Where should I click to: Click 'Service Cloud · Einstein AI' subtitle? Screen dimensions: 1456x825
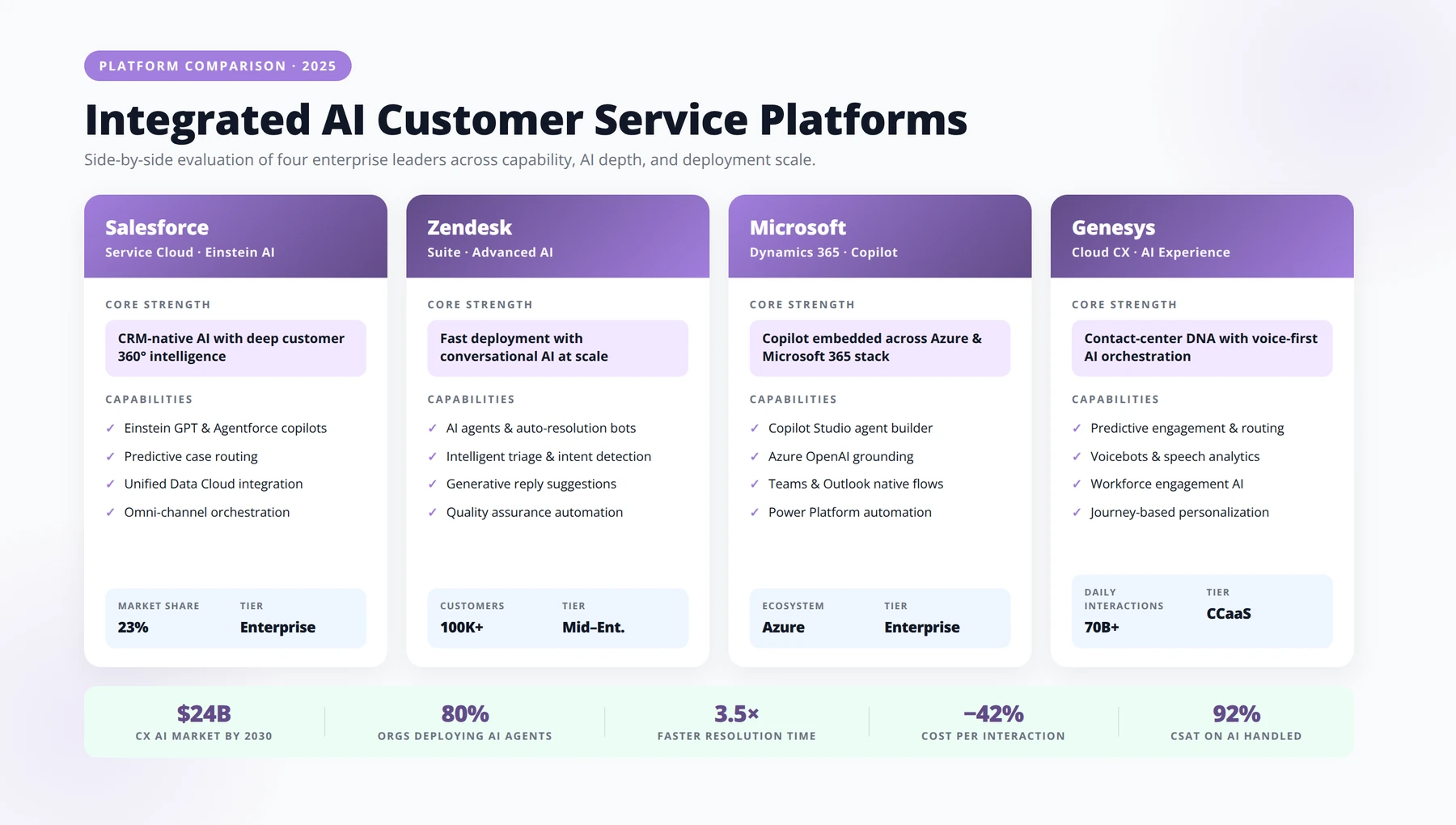pyautogui.click(x=190, y=252)
